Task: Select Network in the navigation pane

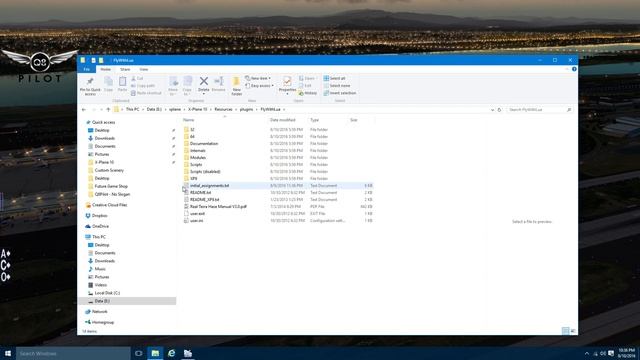Action: 100,311
